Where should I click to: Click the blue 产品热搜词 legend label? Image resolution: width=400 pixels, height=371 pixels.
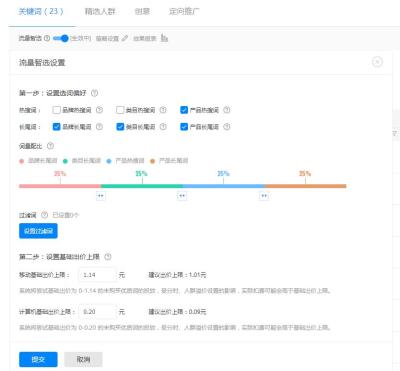[130, 161]
